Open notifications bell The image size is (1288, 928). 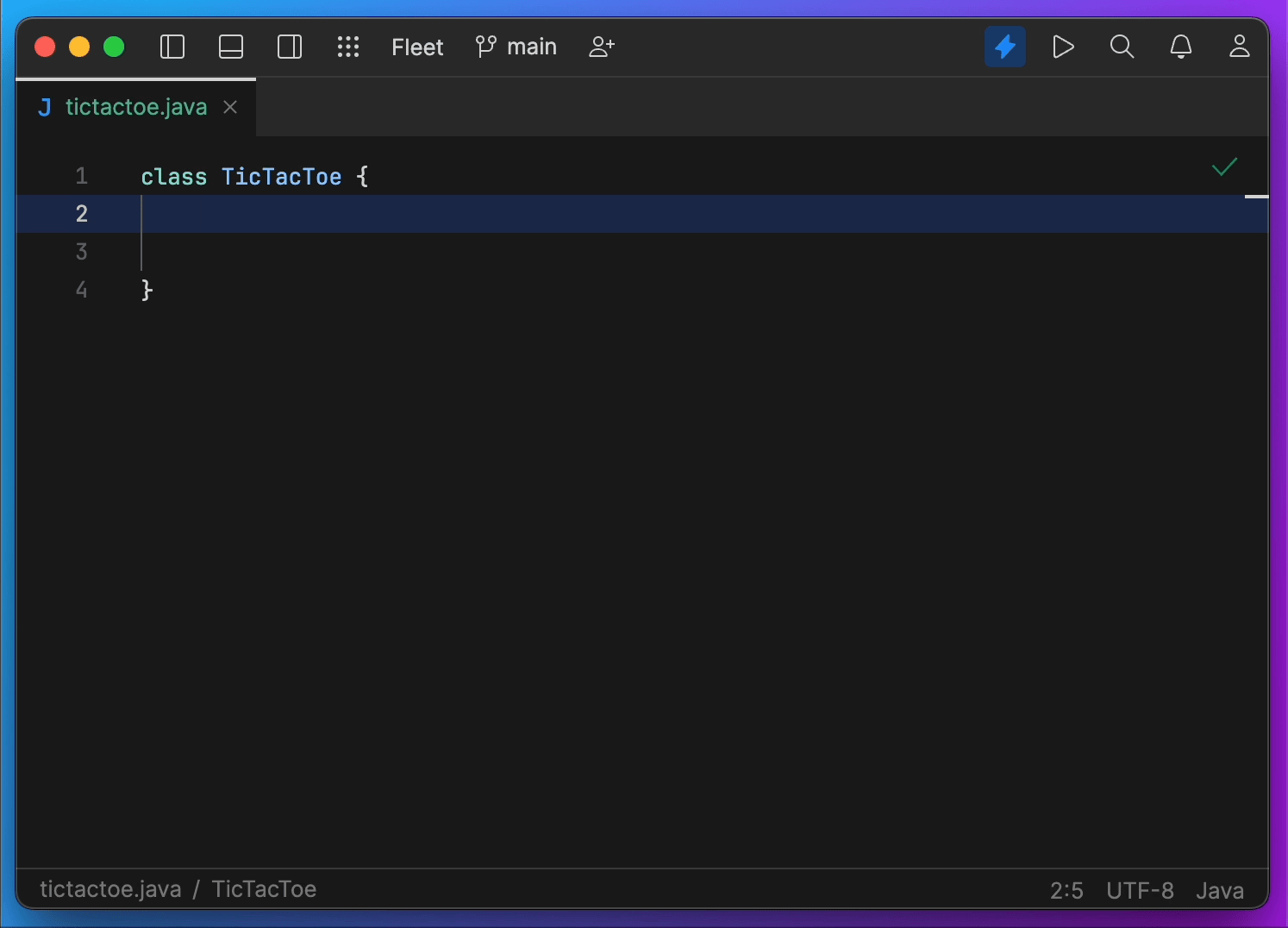click(1180, 47)
